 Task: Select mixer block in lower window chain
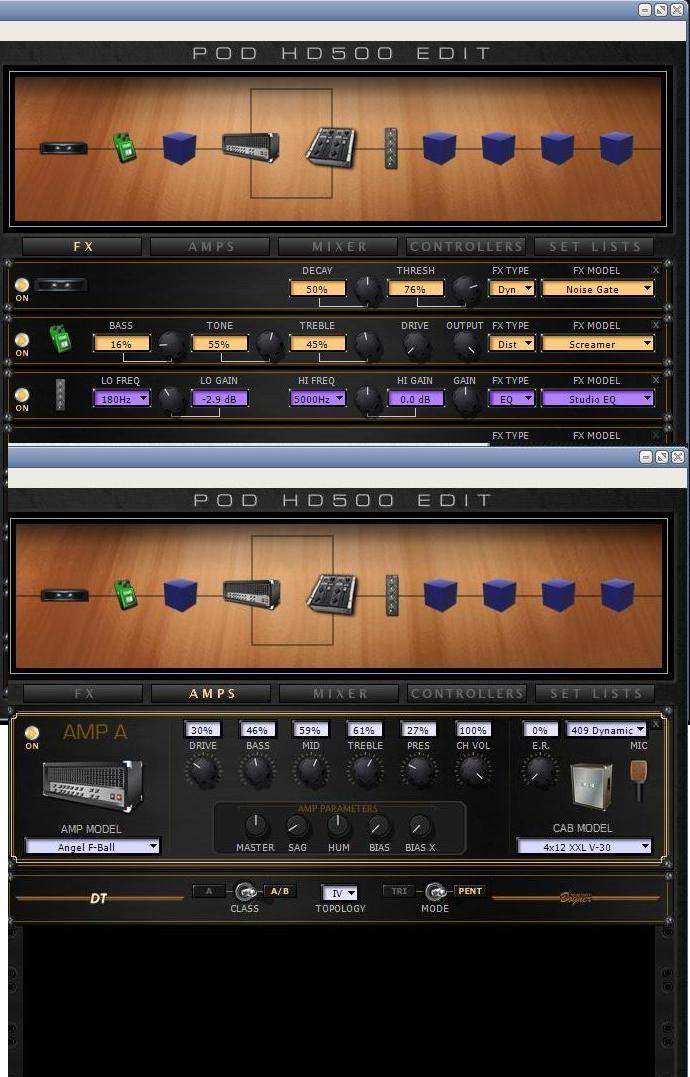(332, 594)
